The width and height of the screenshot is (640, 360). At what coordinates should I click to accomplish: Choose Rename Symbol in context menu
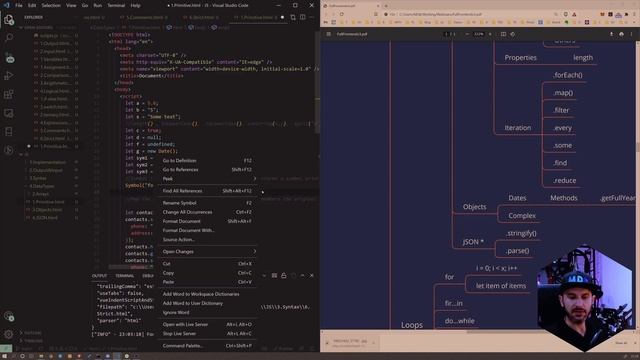click(207, 203)
